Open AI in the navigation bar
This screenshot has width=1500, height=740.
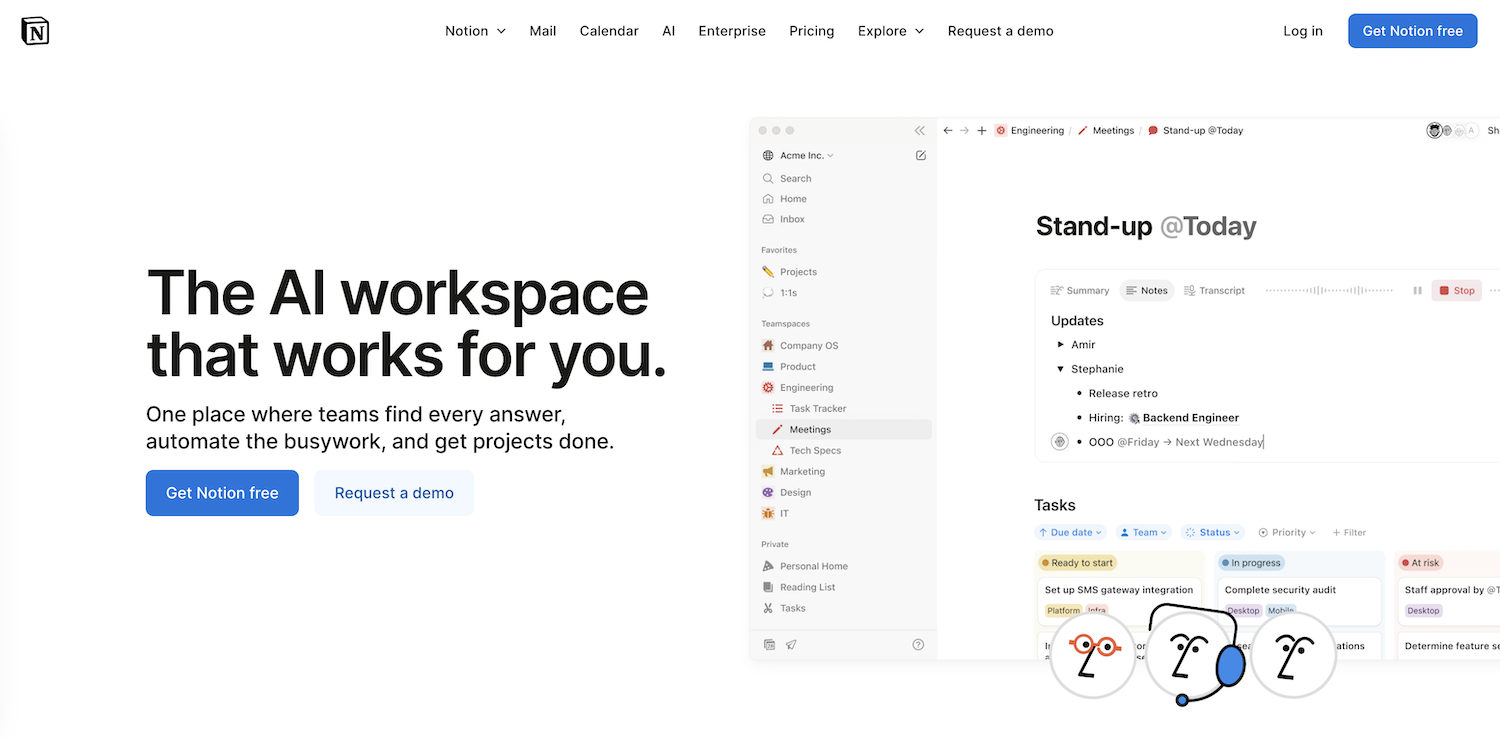(668, 31)
